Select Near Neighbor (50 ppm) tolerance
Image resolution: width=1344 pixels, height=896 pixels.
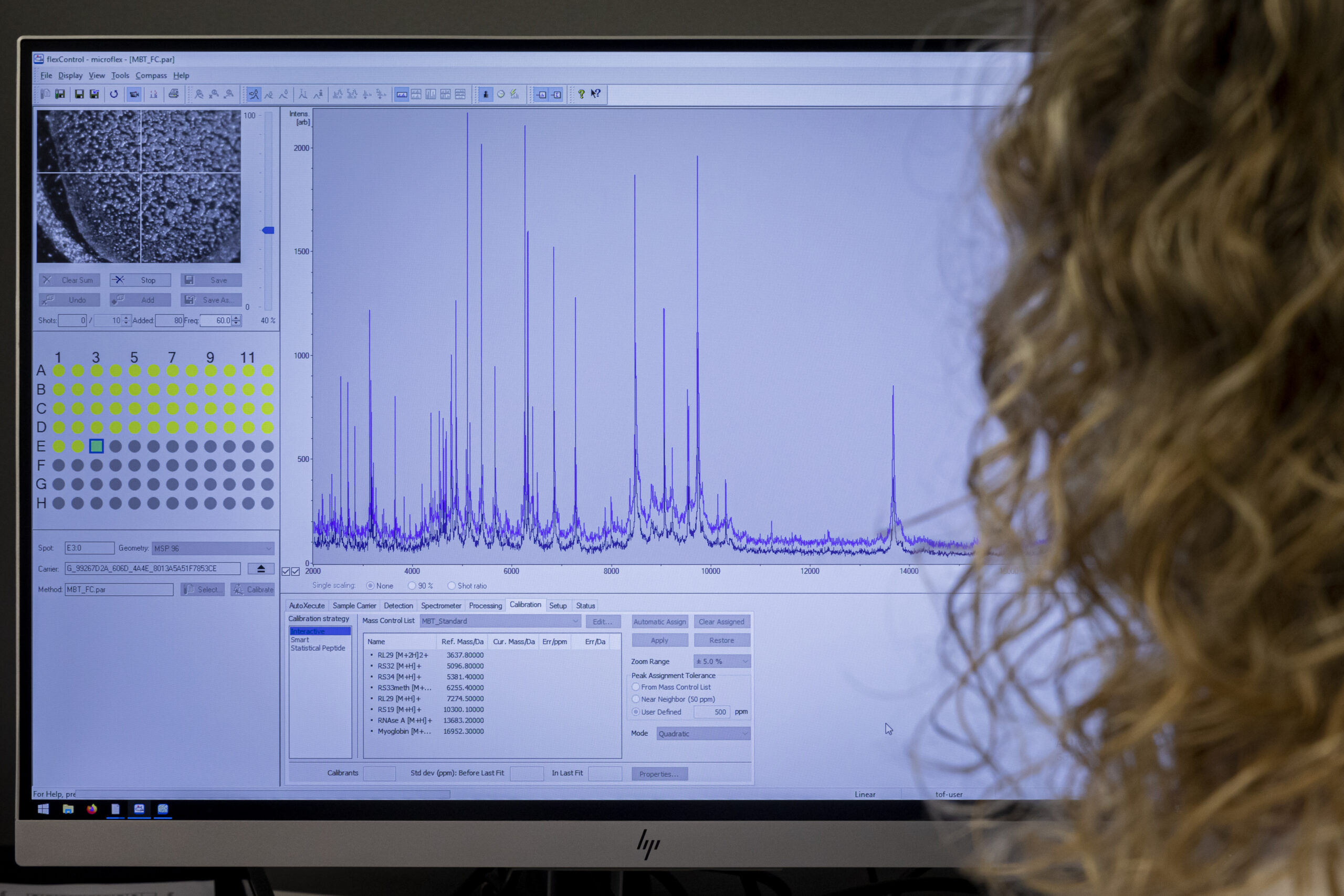point(636,699)
